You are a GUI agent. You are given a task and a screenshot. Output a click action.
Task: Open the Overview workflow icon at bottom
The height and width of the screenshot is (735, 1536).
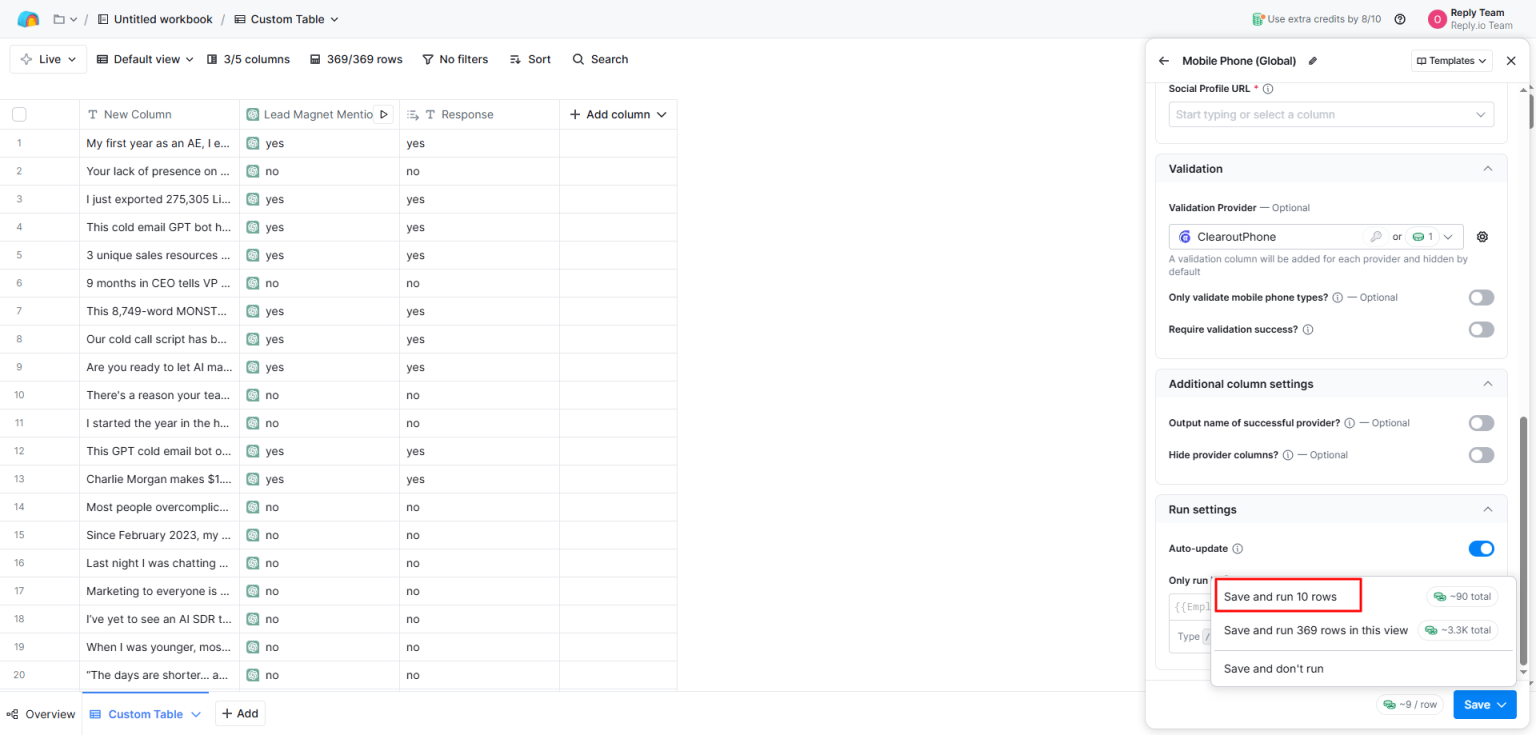[13, 714]
